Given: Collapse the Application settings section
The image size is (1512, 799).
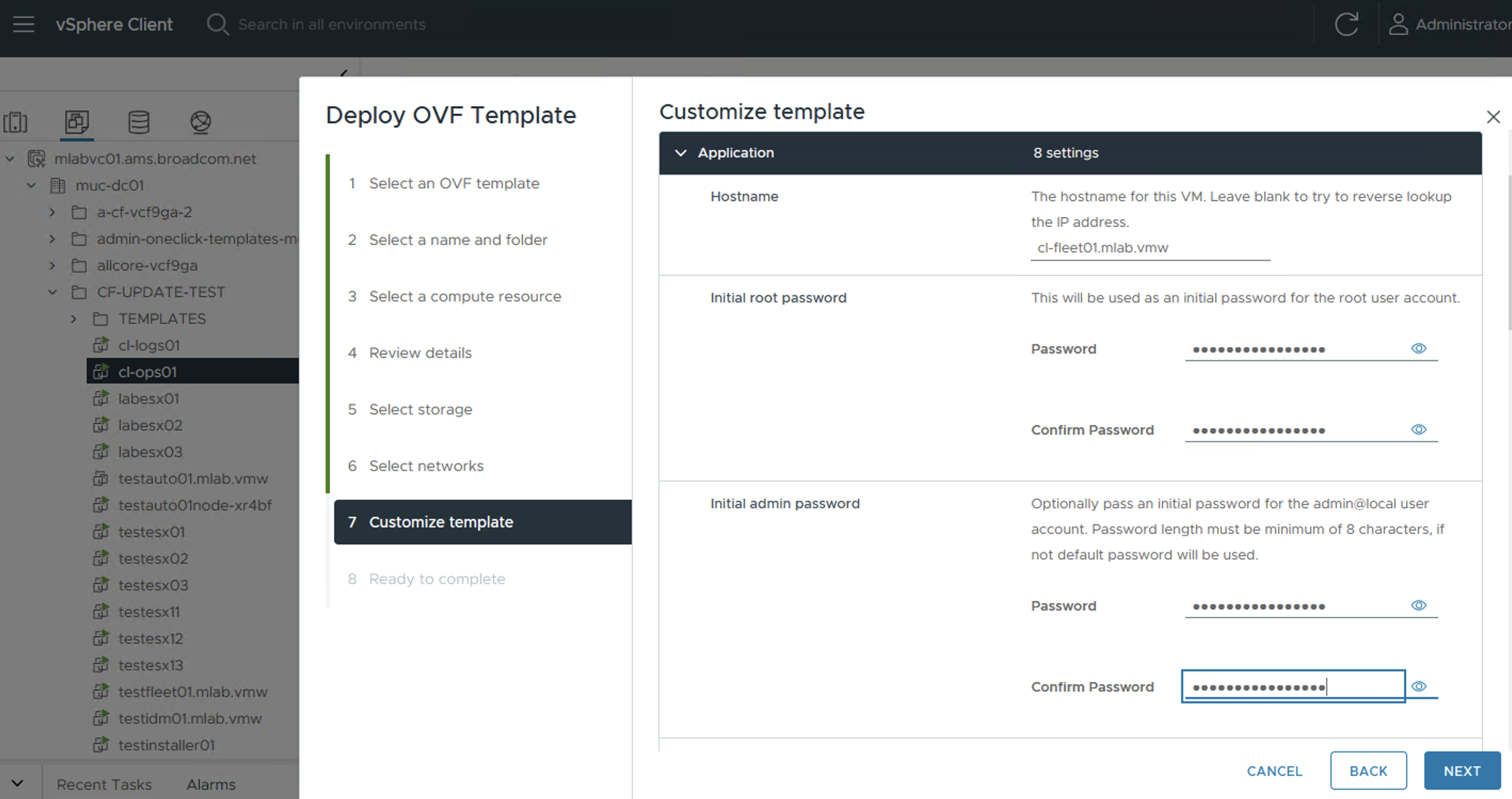Looking at the screenshot, I should point(680,153).
